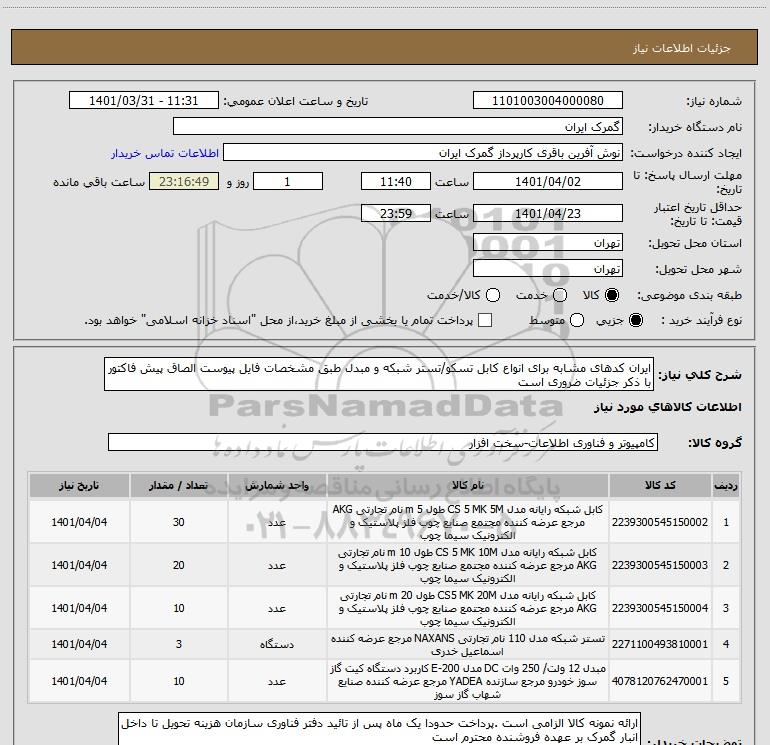This screenshot has width=770, height=745.
Task: Click quantity 30 in row 1
Action: 179,522
